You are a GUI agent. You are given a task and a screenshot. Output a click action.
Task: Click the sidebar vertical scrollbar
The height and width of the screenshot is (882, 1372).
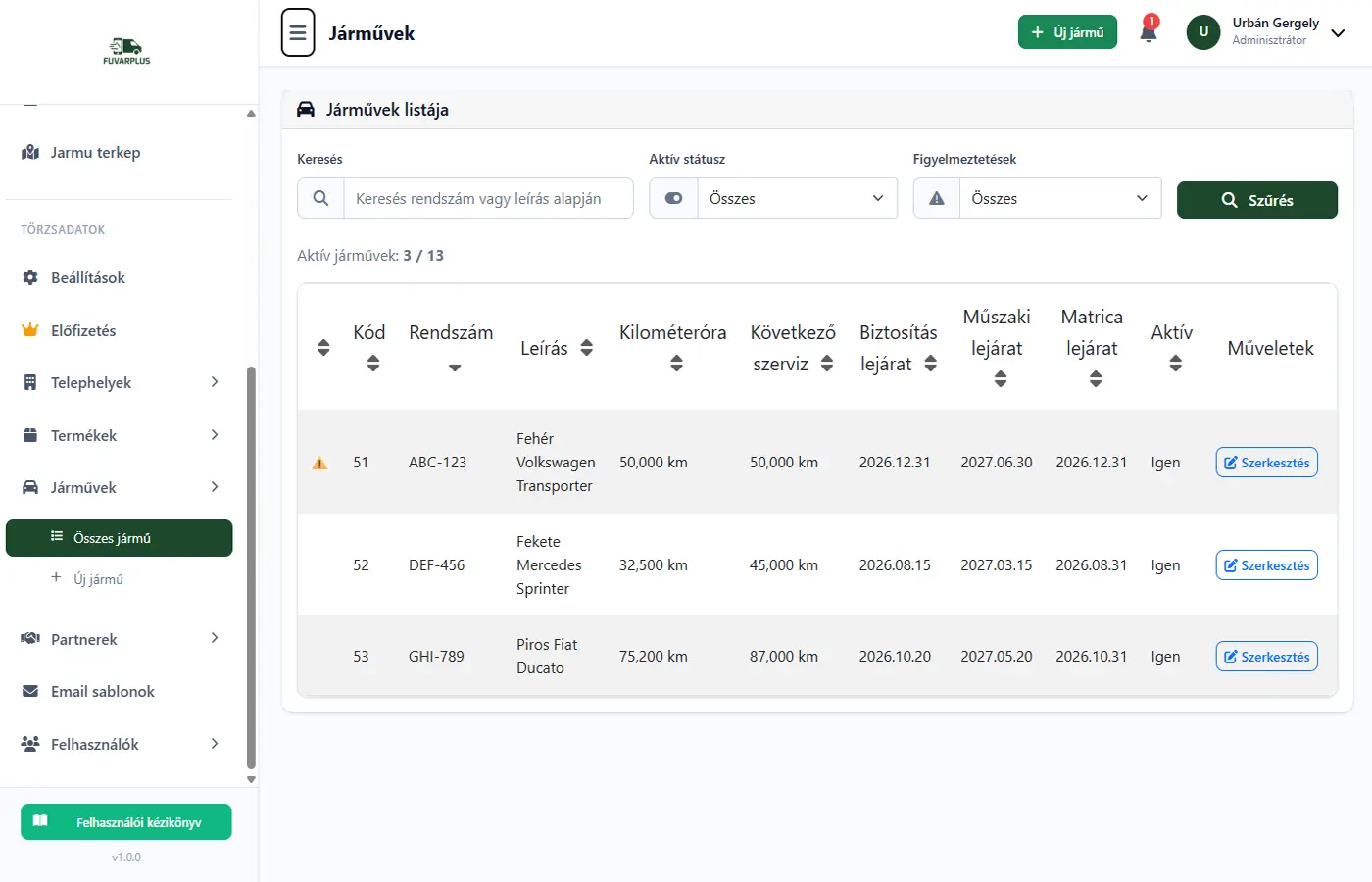[x=251, y=568]
